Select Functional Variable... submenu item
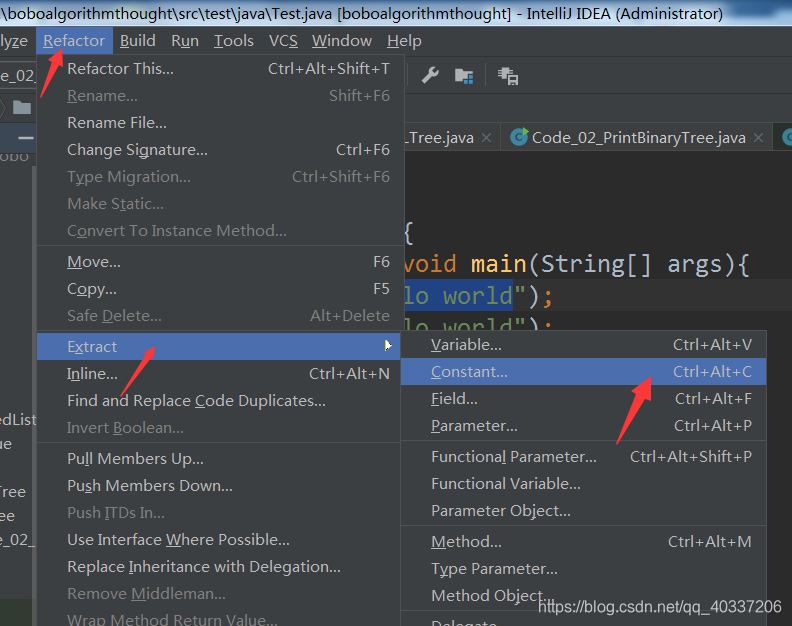 click(x=583, y=484)
